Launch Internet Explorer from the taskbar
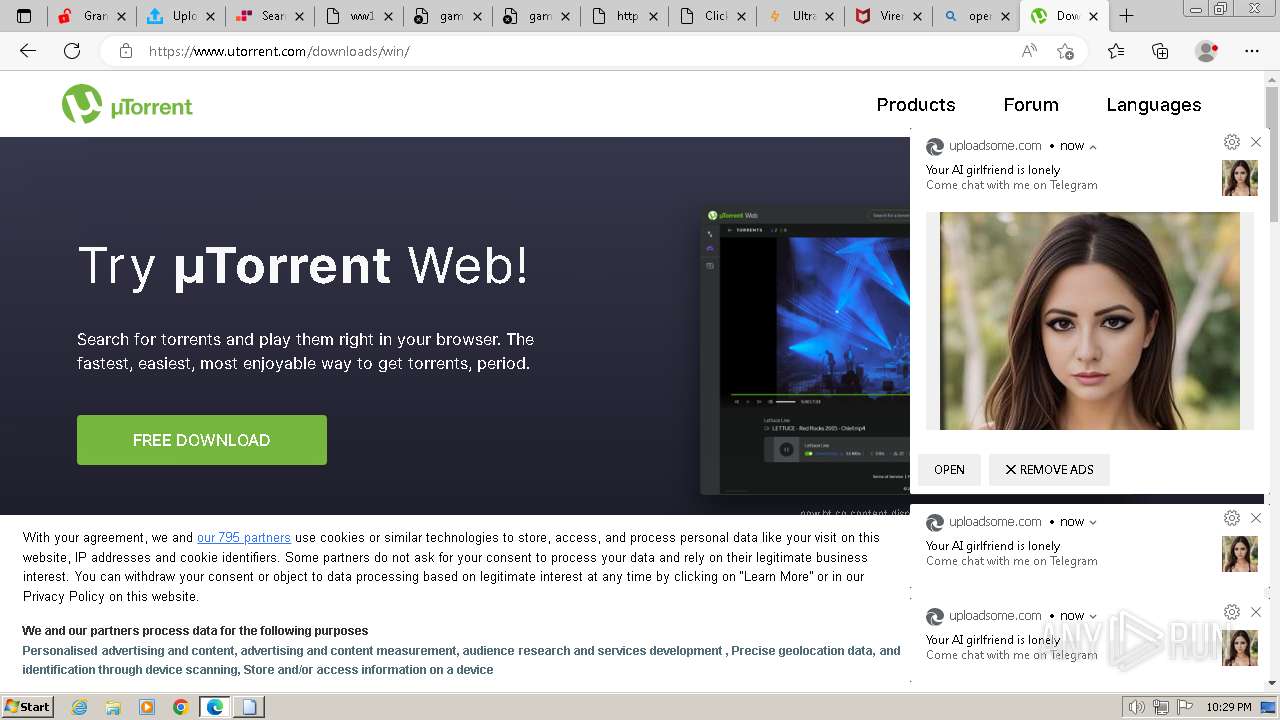Image resolution: width=1280 pixels, height=720 pixels. [x=79, y=707]
